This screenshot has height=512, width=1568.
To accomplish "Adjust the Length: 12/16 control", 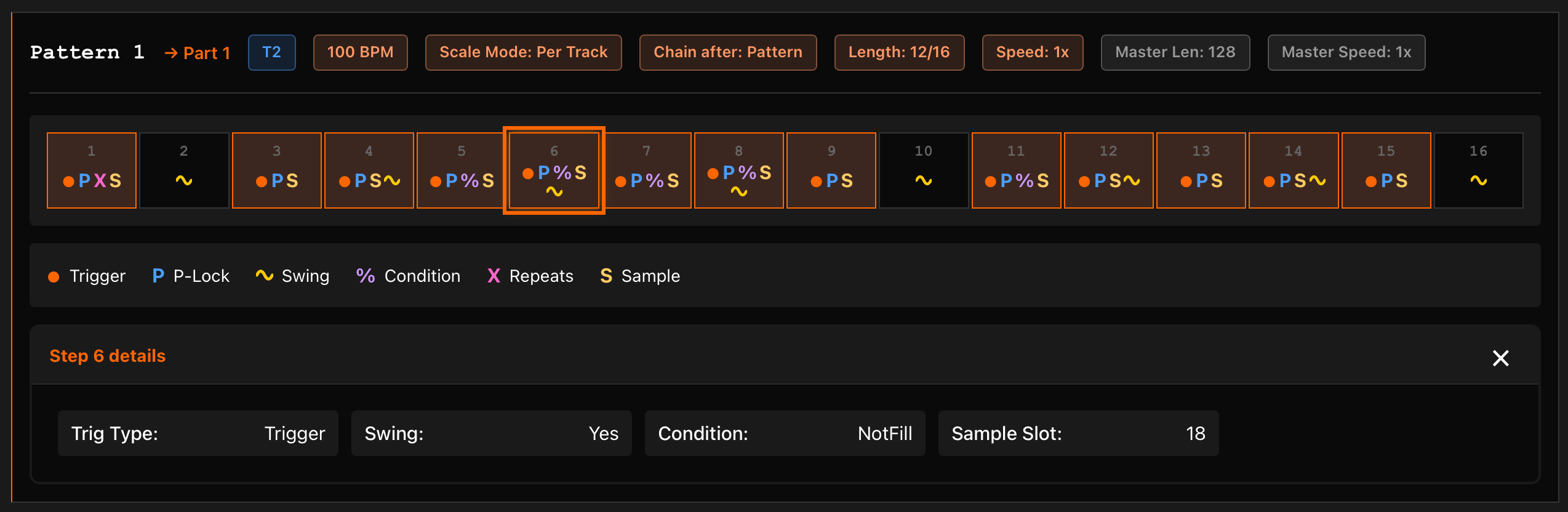I will pos(899,52).
